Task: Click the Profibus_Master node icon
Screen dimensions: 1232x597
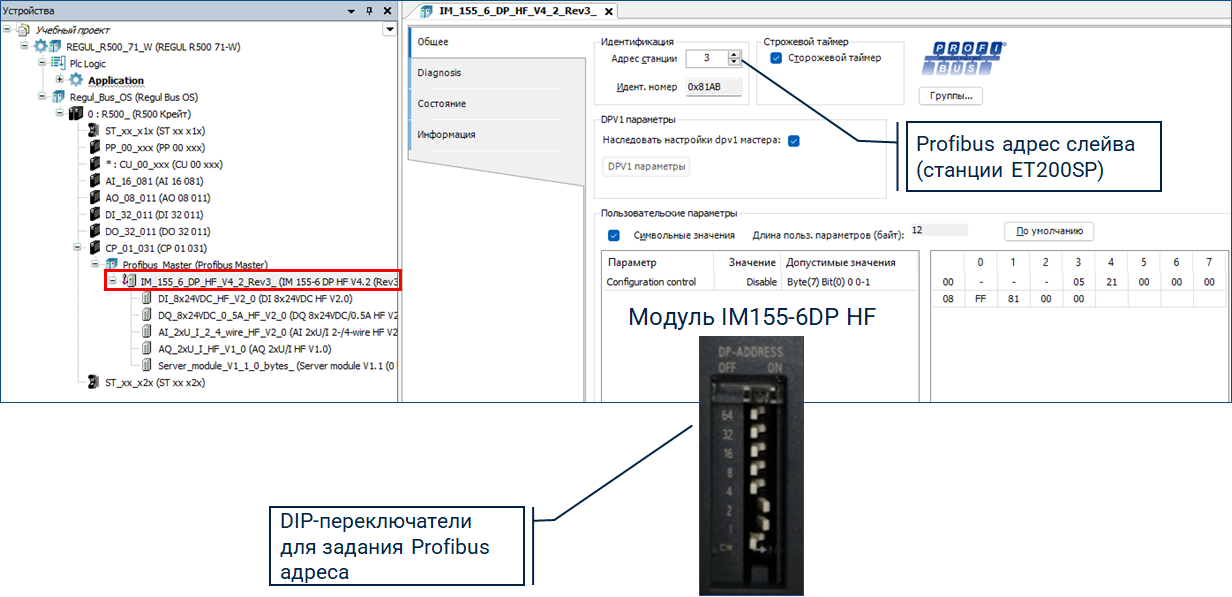Action: pyautogui.click(x=111, y=265)
